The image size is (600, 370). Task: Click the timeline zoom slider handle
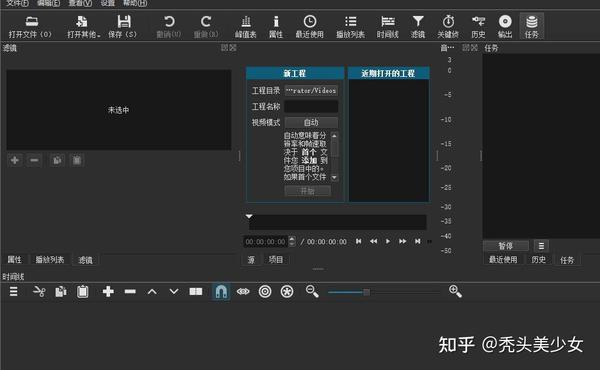click(366, 292)
